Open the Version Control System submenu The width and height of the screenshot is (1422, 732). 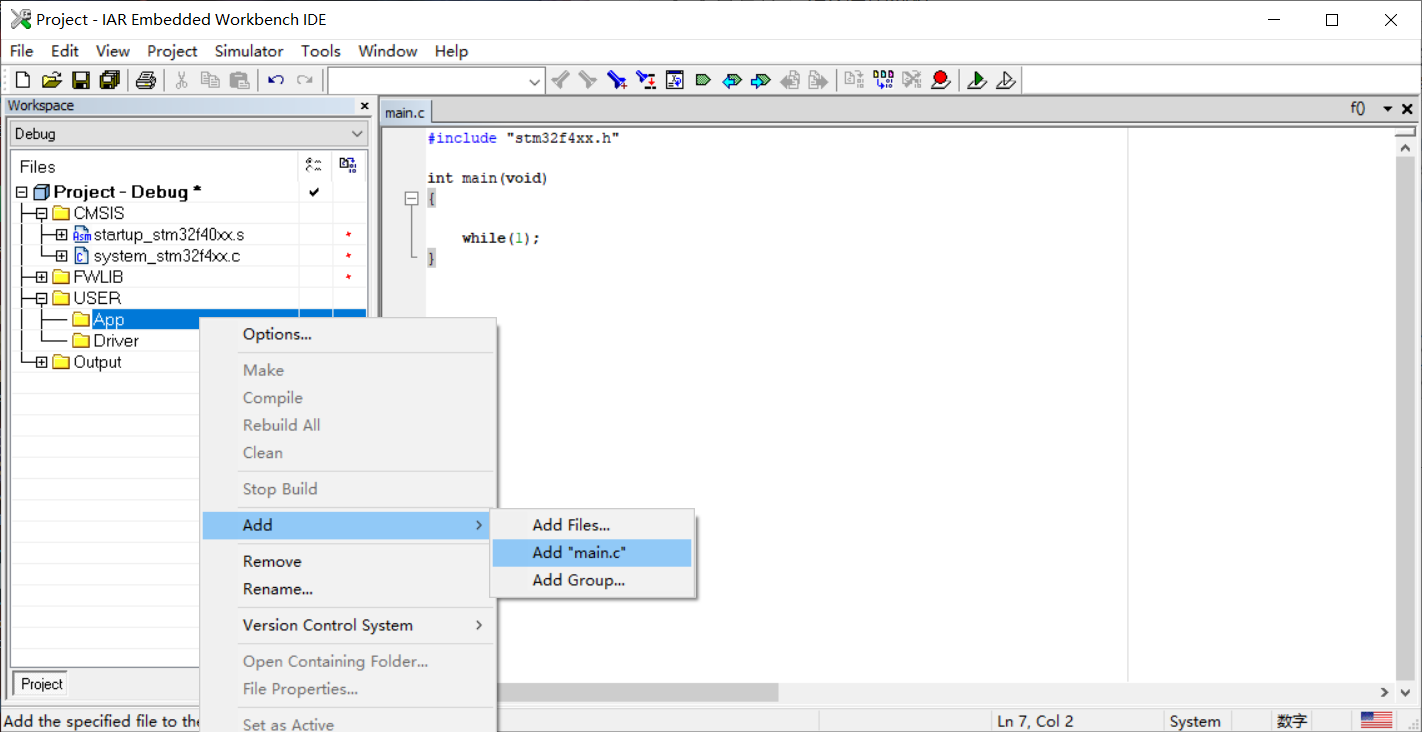point(348,626)
